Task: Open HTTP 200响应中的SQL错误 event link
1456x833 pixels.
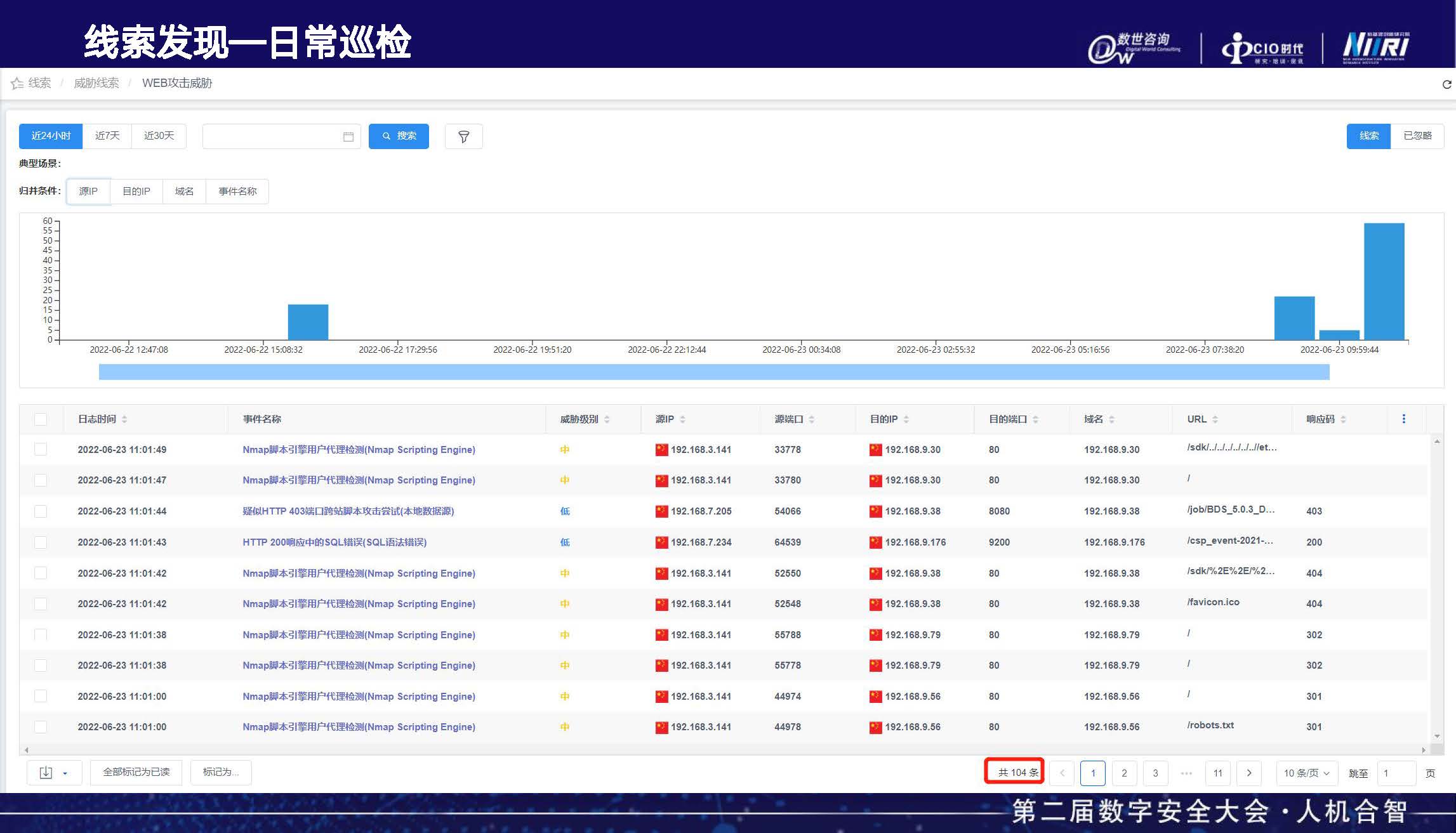Action: coord(334,542)
